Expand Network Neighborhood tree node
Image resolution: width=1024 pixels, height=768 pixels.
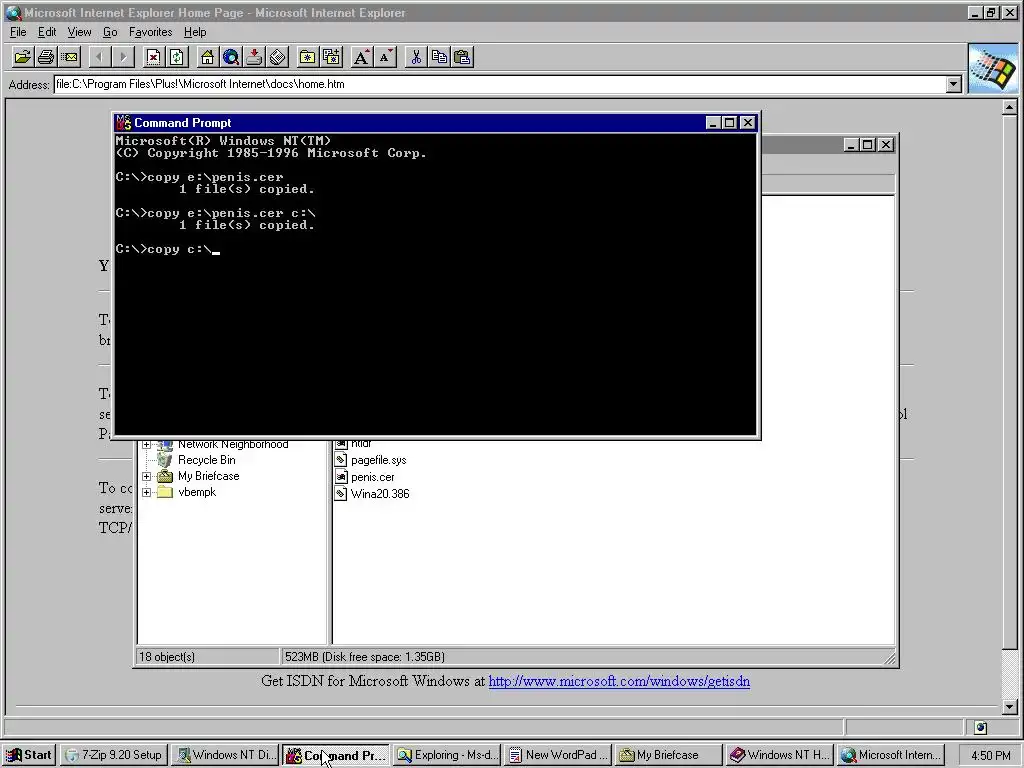[146, 444]
